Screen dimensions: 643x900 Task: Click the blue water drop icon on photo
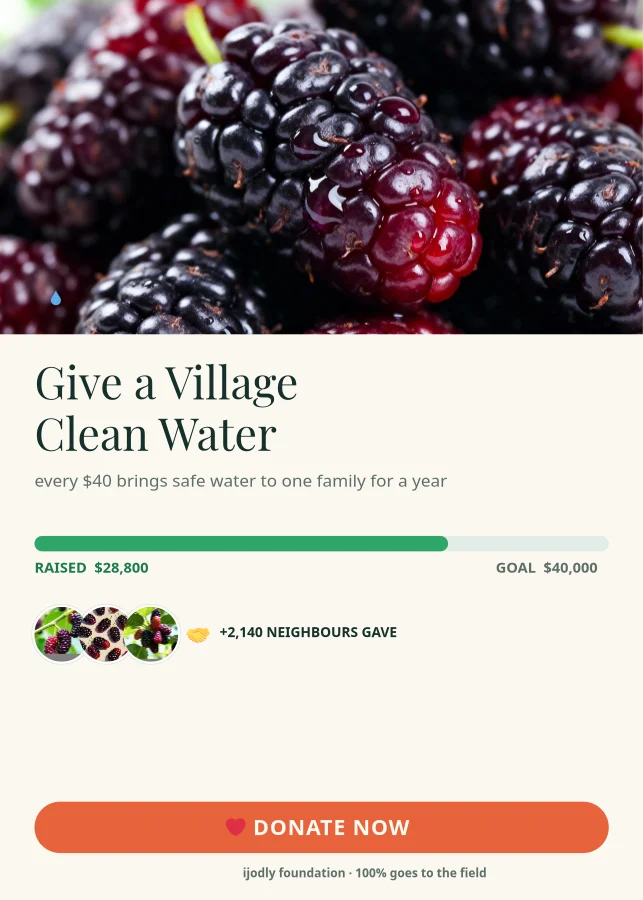tap(56, 298)
